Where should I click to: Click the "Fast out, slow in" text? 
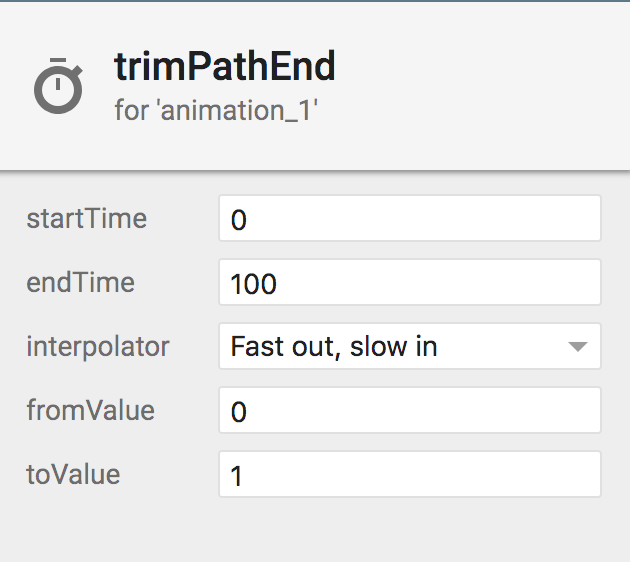[x=333, y=346]
